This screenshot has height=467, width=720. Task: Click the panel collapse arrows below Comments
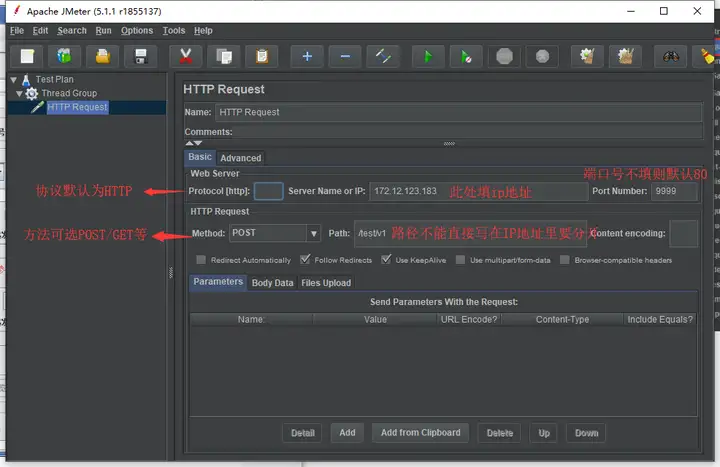click(194, 143)
